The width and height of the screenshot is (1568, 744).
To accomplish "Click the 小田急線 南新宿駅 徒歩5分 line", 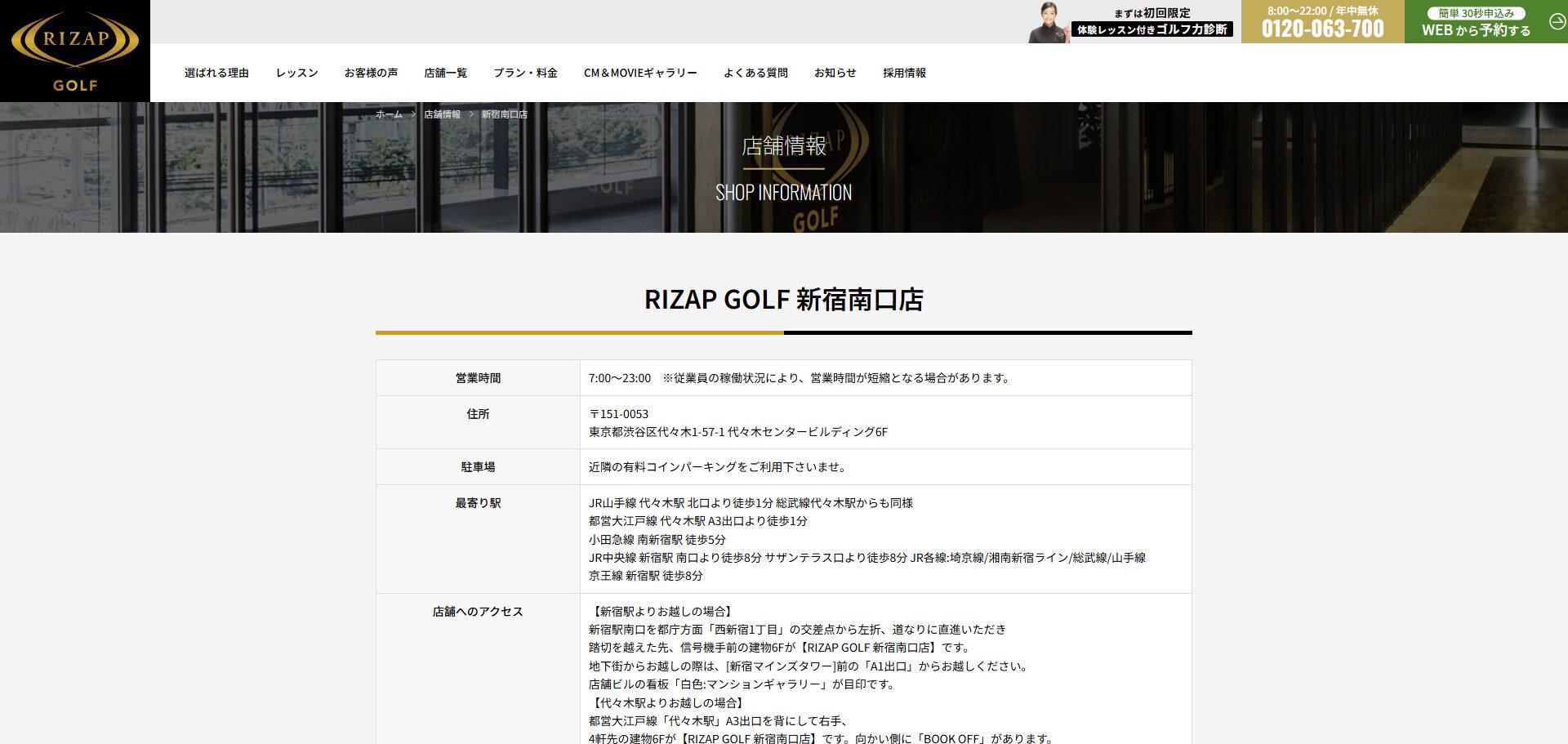I will pos(657,540).
